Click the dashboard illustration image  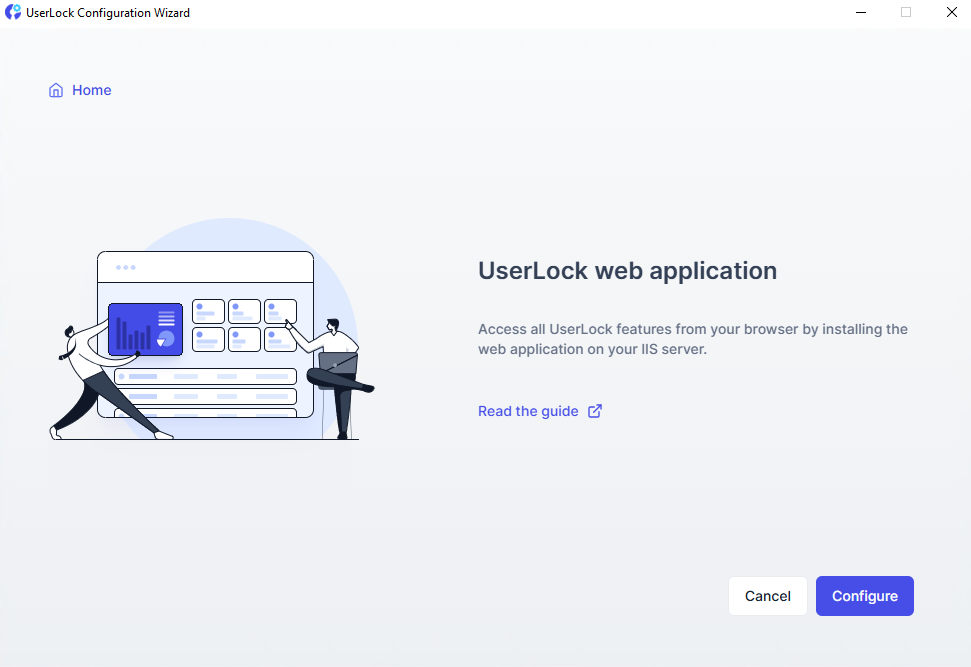[x=212, y=329]
